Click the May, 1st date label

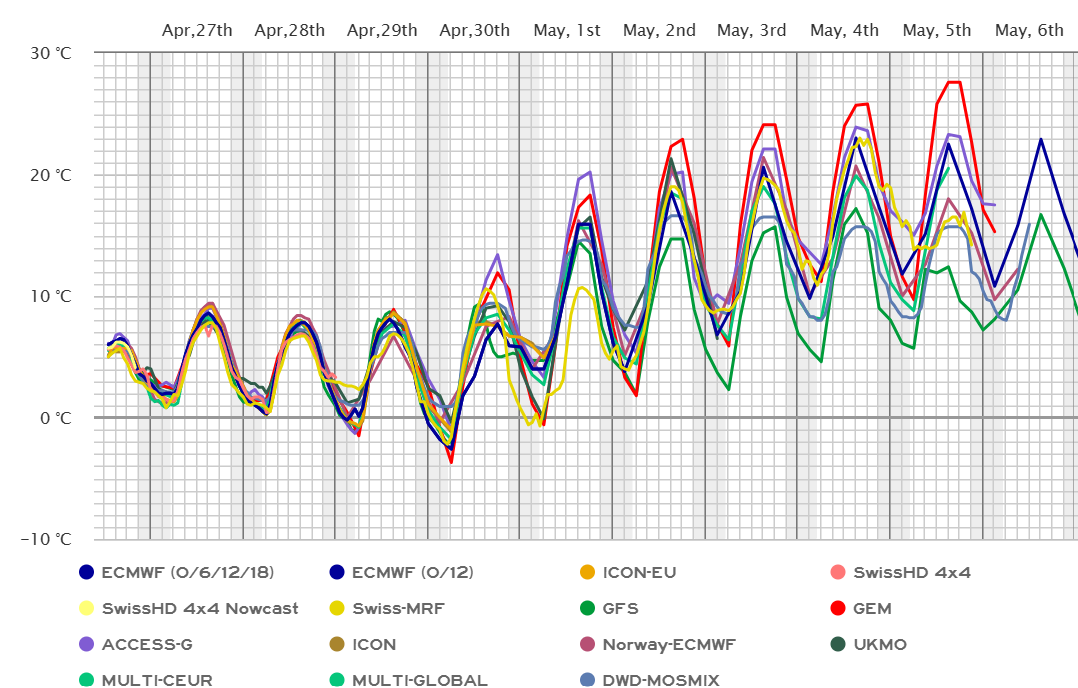tap(567, 30)
